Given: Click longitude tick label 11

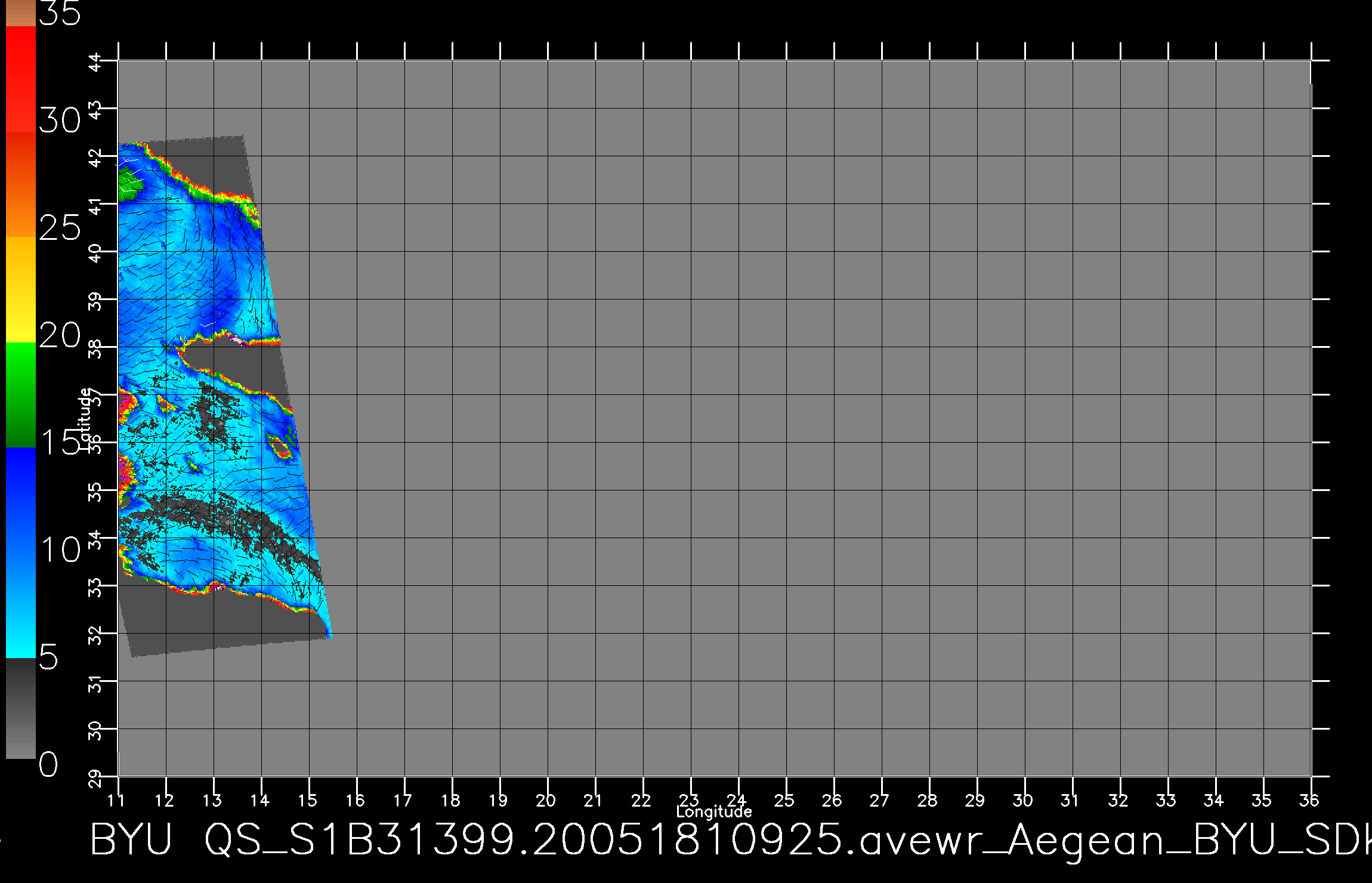Looking at the screenshot, I should pyautogui.click(x=116, y=800).
